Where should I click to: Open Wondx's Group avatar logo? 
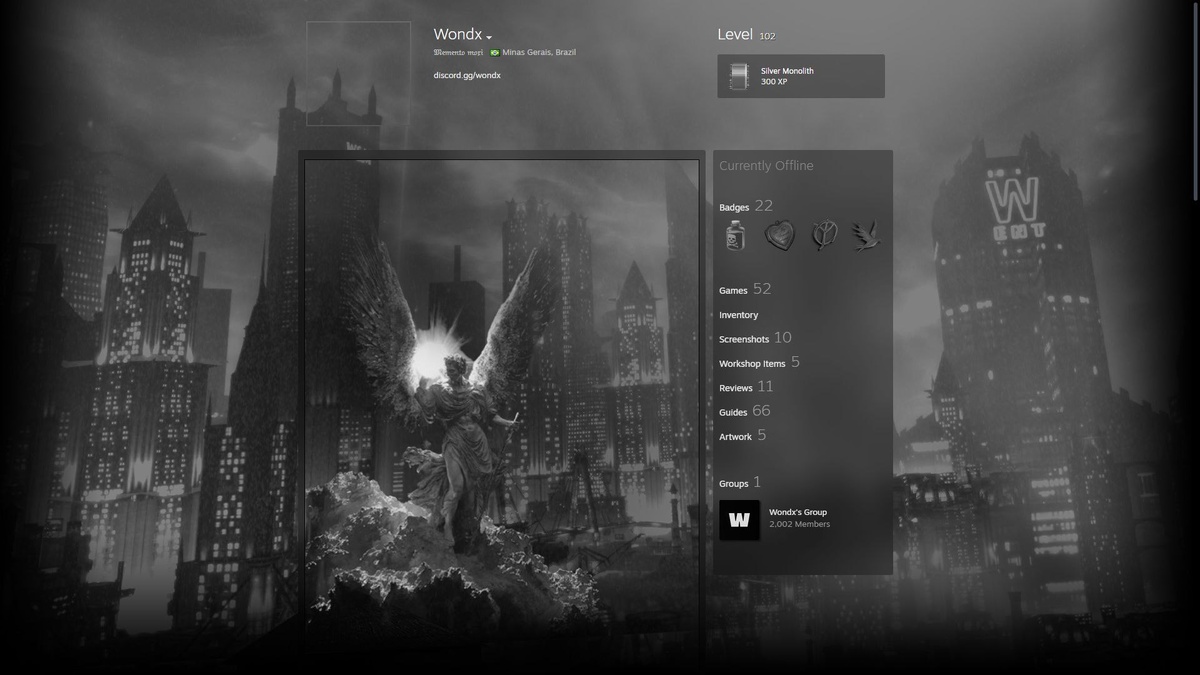click(739, 520)
